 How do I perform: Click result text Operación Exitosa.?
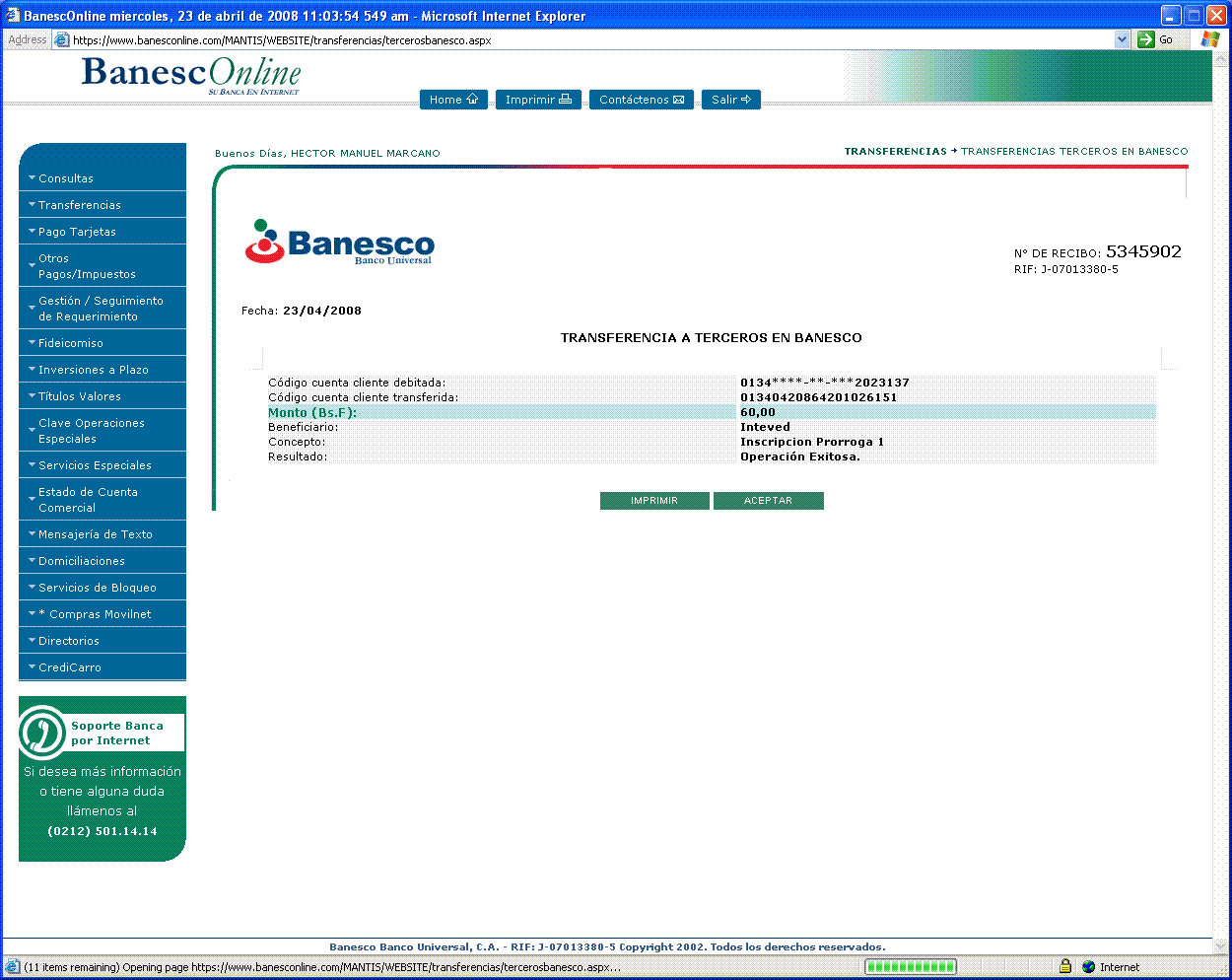[x=800, y=456]
